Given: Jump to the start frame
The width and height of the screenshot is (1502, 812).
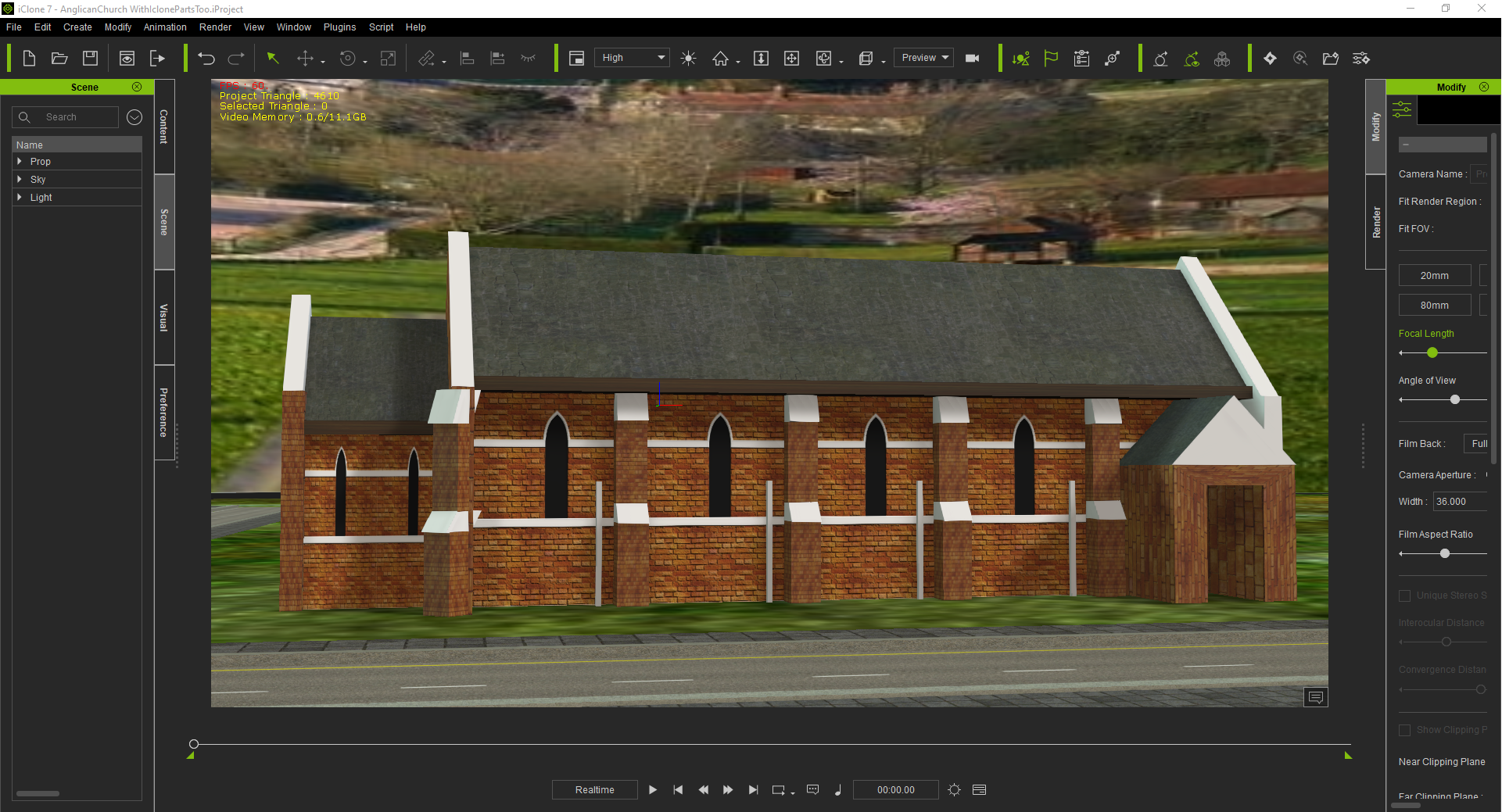Looking at the screenshot, I should pyautogui.click(x=678, y=790).
